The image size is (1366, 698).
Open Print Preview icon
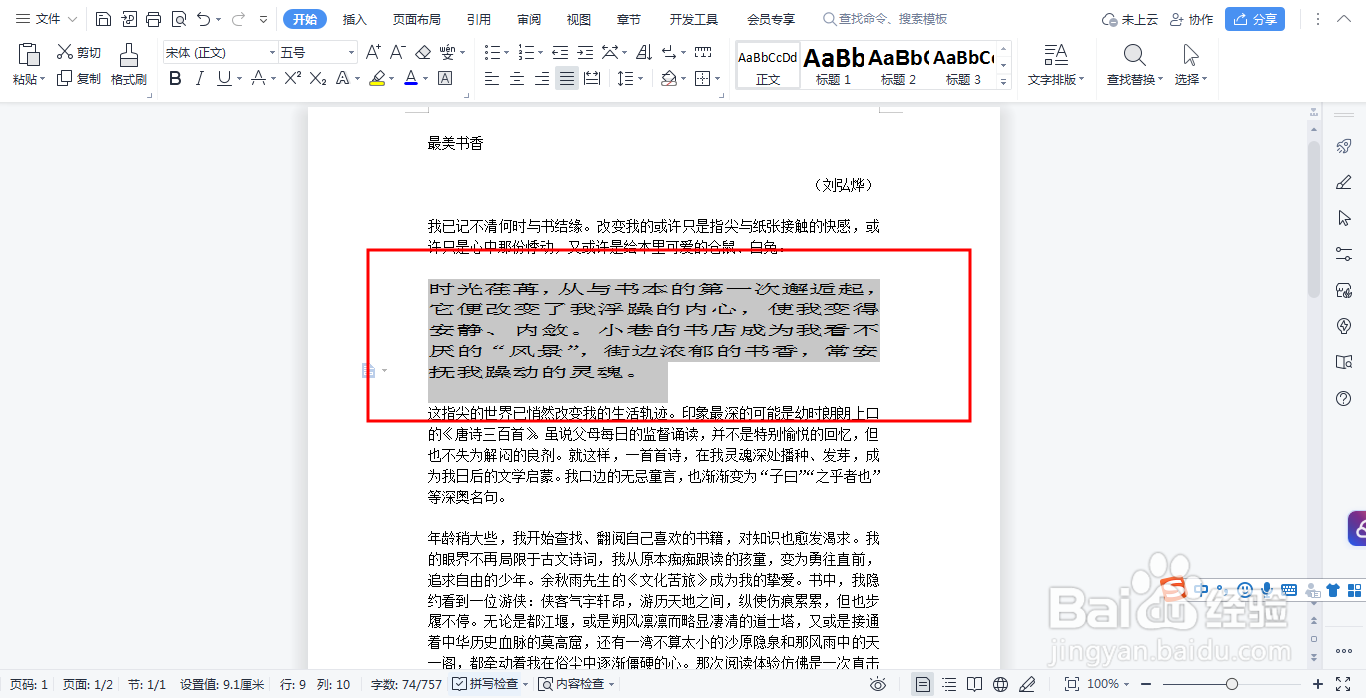[x=178, y=19]
